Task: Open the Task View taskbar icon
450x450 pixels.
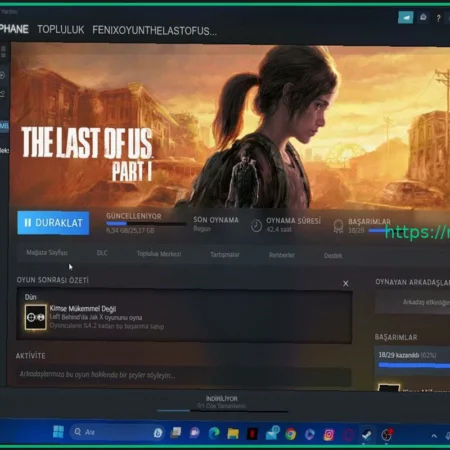Action: 176,433
